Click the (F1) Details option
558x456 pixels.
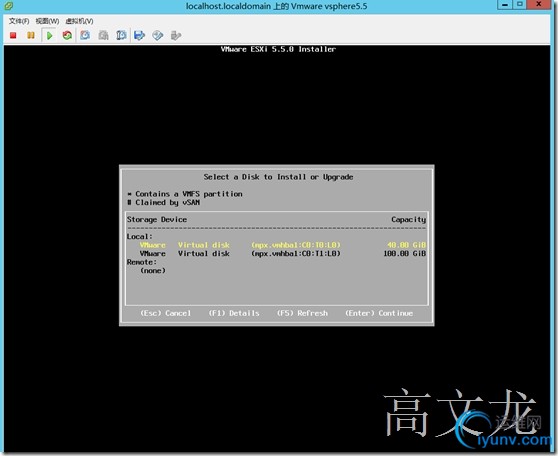[x=234, y=313]
